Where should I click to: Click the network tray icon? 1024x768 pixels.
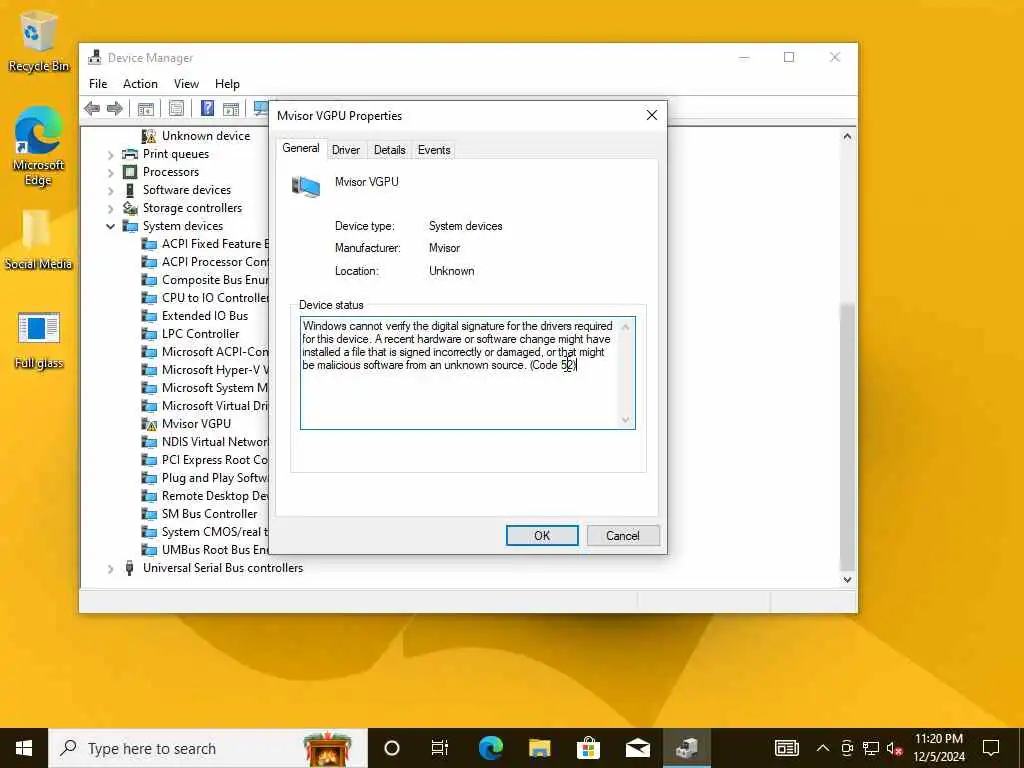tap(871, 748)
